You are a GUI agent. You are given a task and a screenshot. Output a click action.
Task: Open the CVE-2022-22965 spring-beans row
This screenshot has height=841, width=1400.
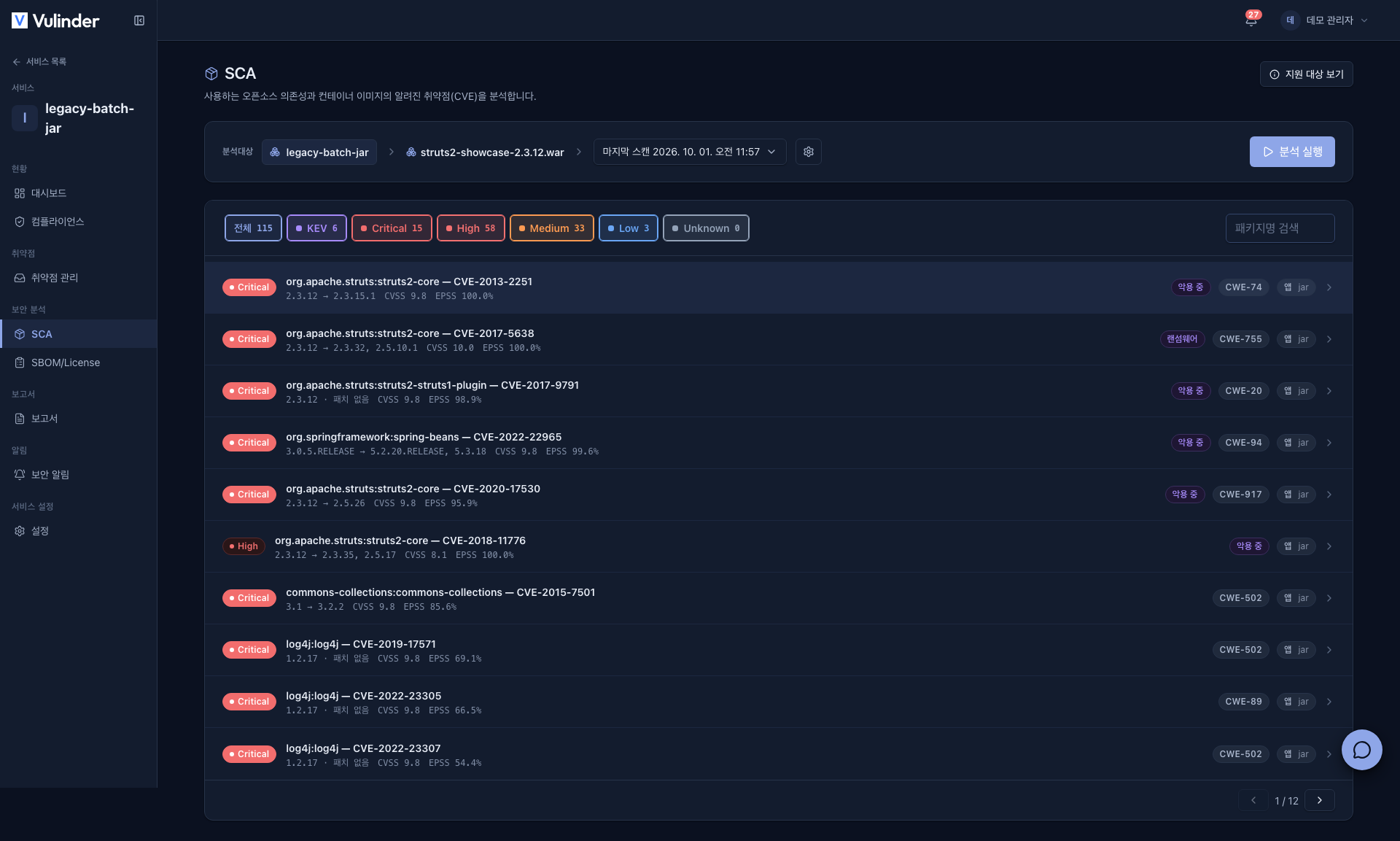point(779,443)
